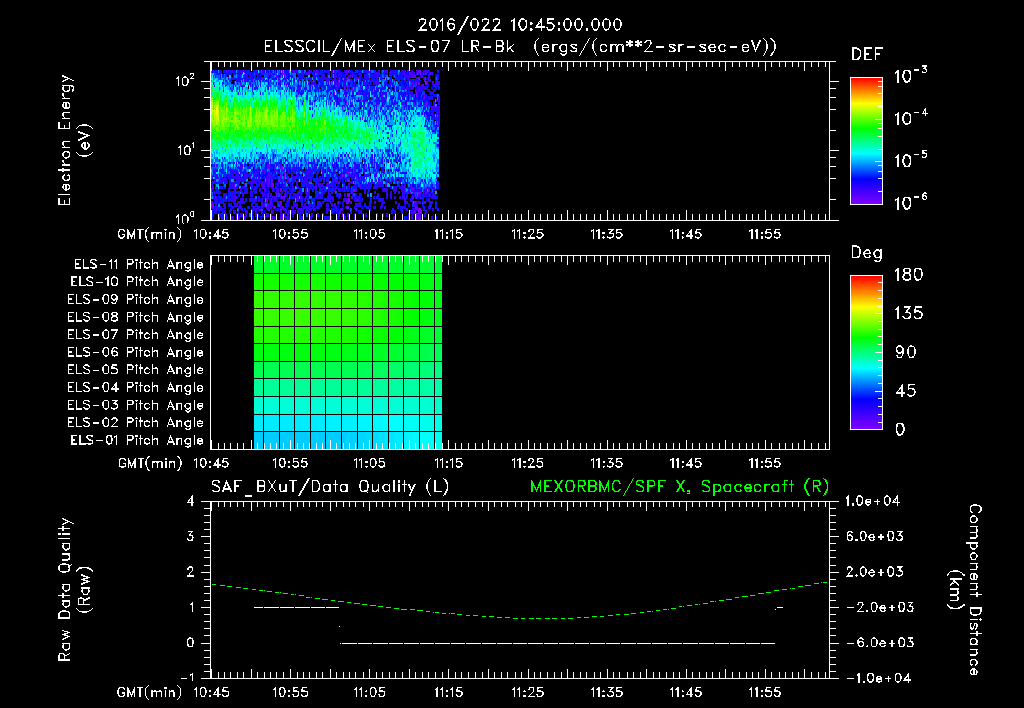This screenshot has height=708, width=1024.
Task: Click the 'GMT(min)' label of the bottom plot
Action: (x=150, y=692)
